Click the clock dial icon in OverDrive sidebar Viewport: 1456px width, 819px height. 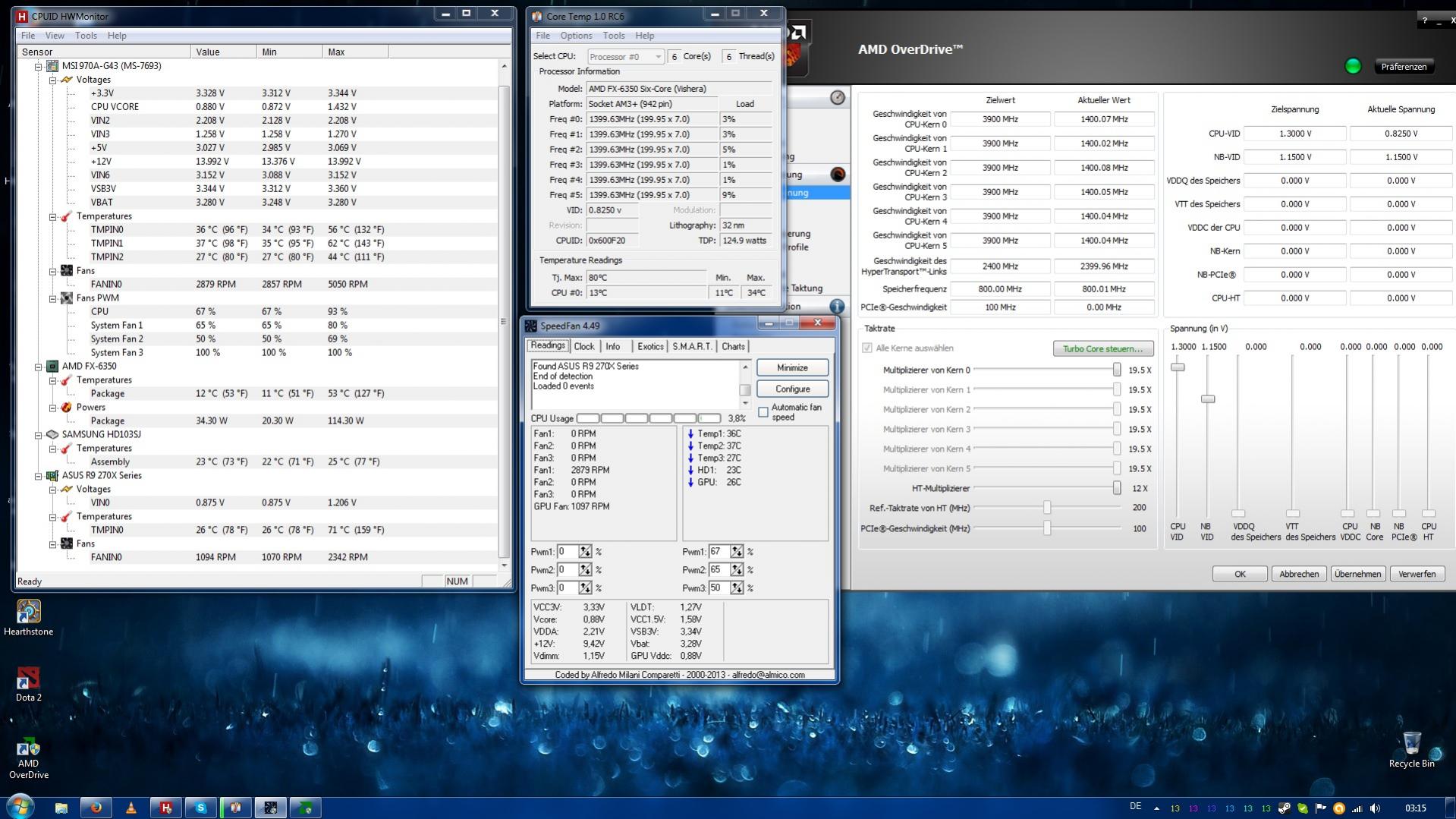coord(838,97)
